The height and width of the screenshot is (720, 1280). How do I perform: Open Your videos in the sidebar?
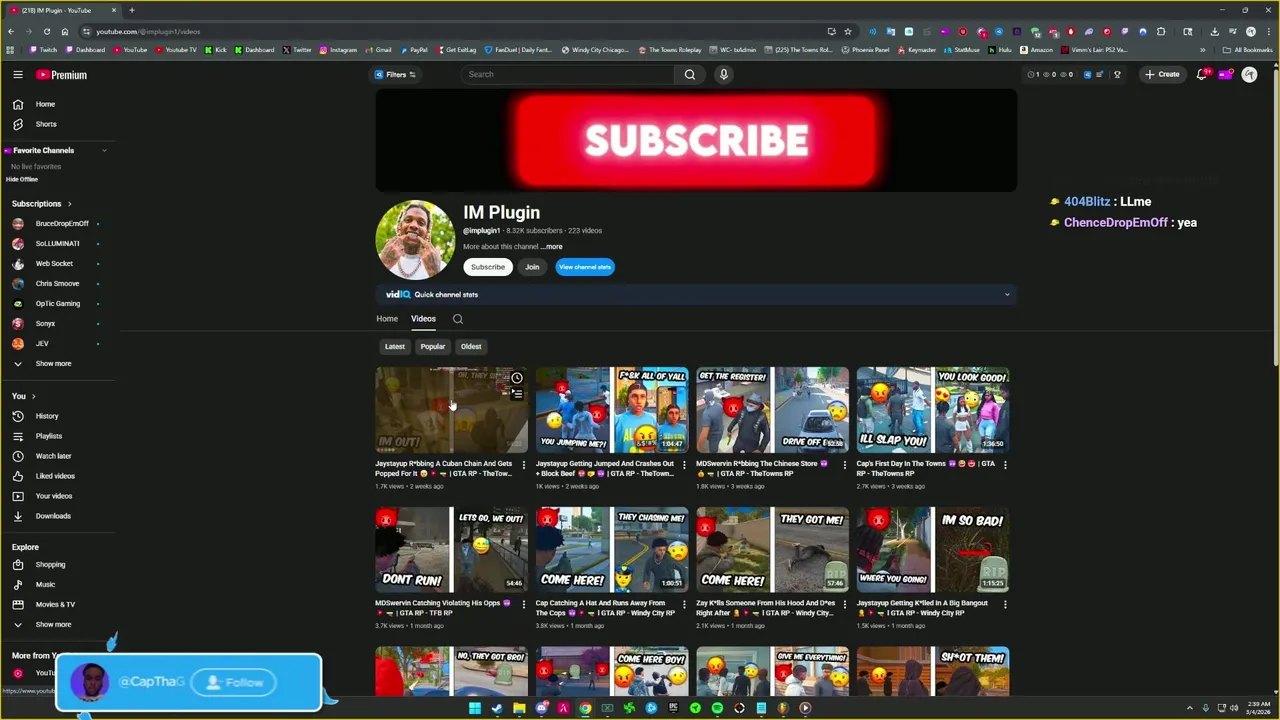(55, 496)
